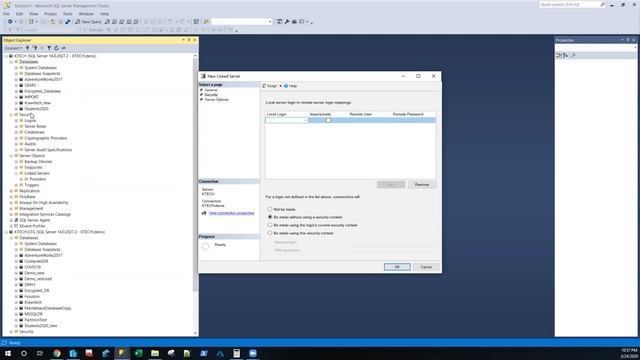Open the View connection properties link

231,213
